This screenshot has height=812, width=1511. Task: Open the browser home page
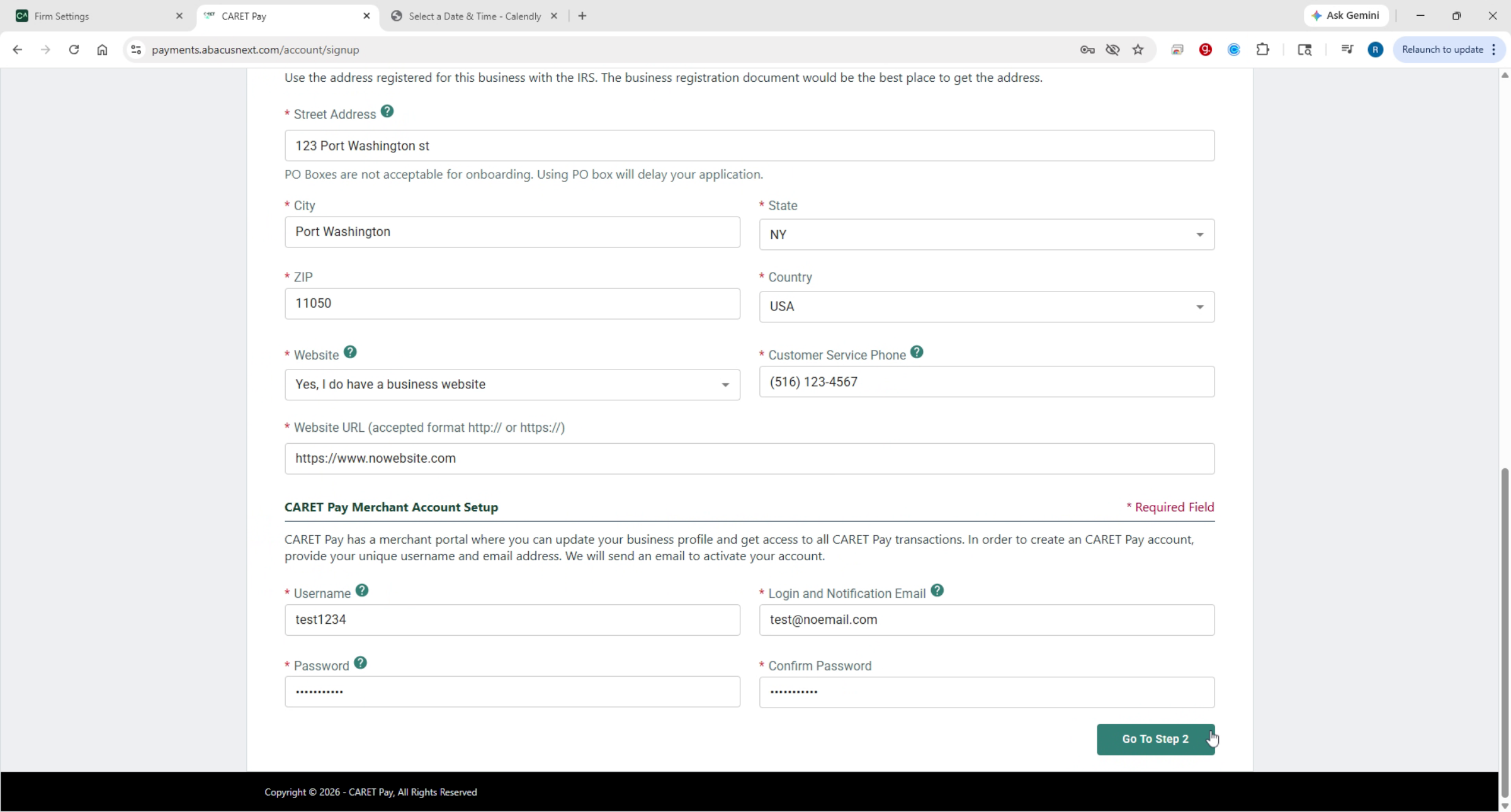click(x=102, y=50)
